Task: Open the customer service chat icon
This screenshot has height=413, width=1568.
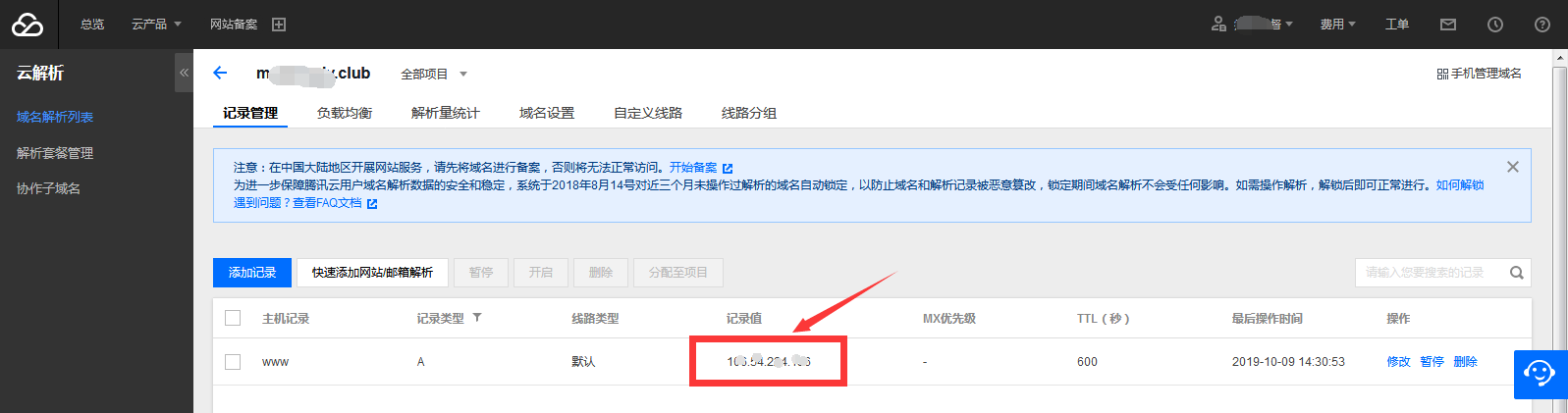Action: click(x=1539, y=374)
